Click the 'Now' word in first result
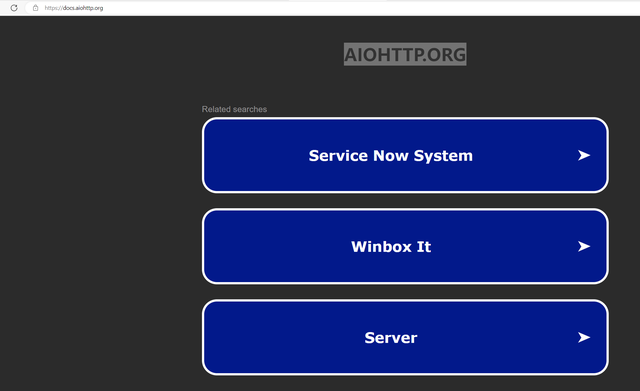 (391, 156)
